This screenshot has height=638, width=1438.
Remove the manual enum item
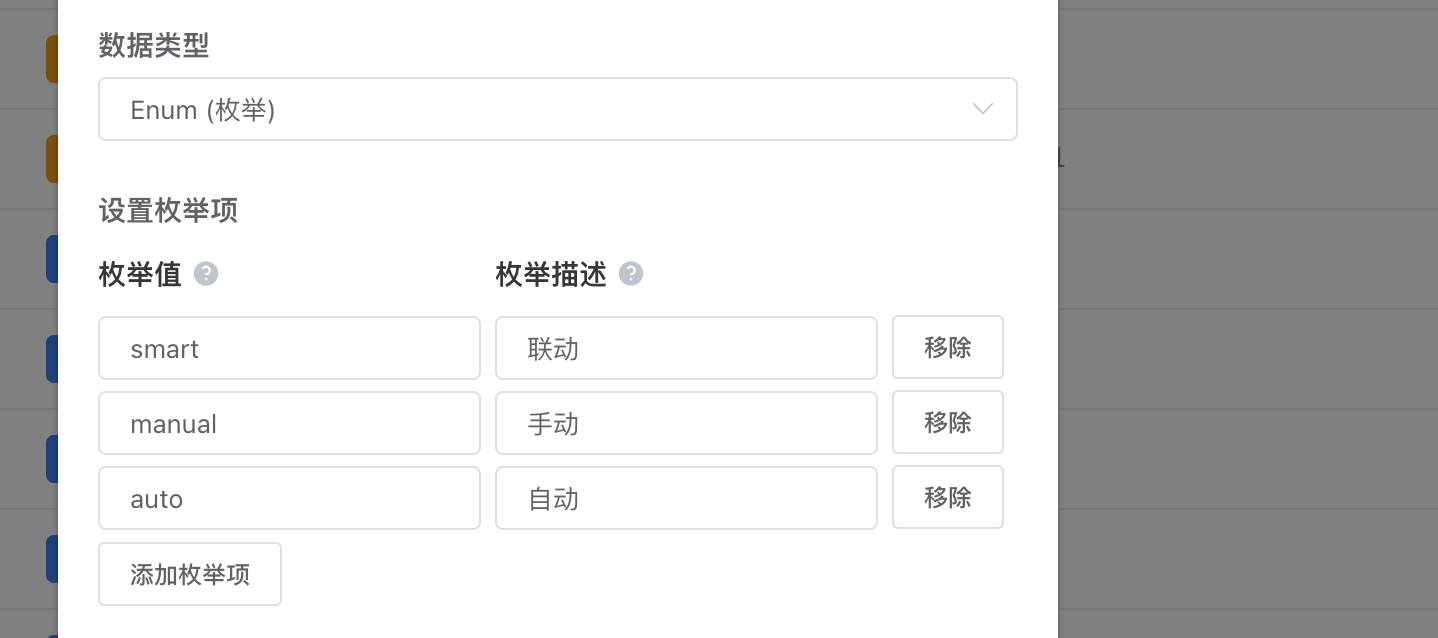[x=947, y=422]
